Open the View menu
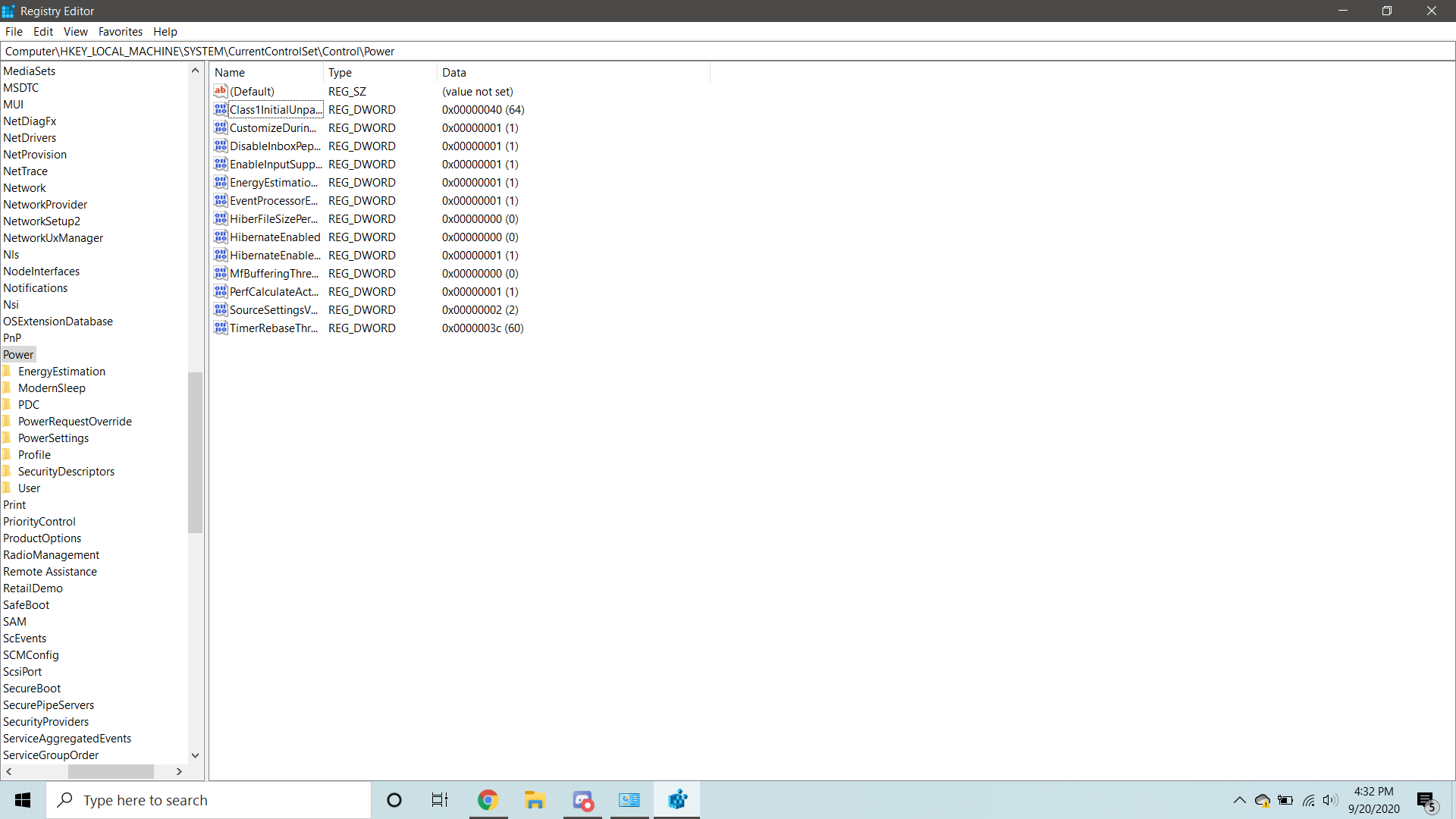The image size is (1456, 819). pos(76,31)
